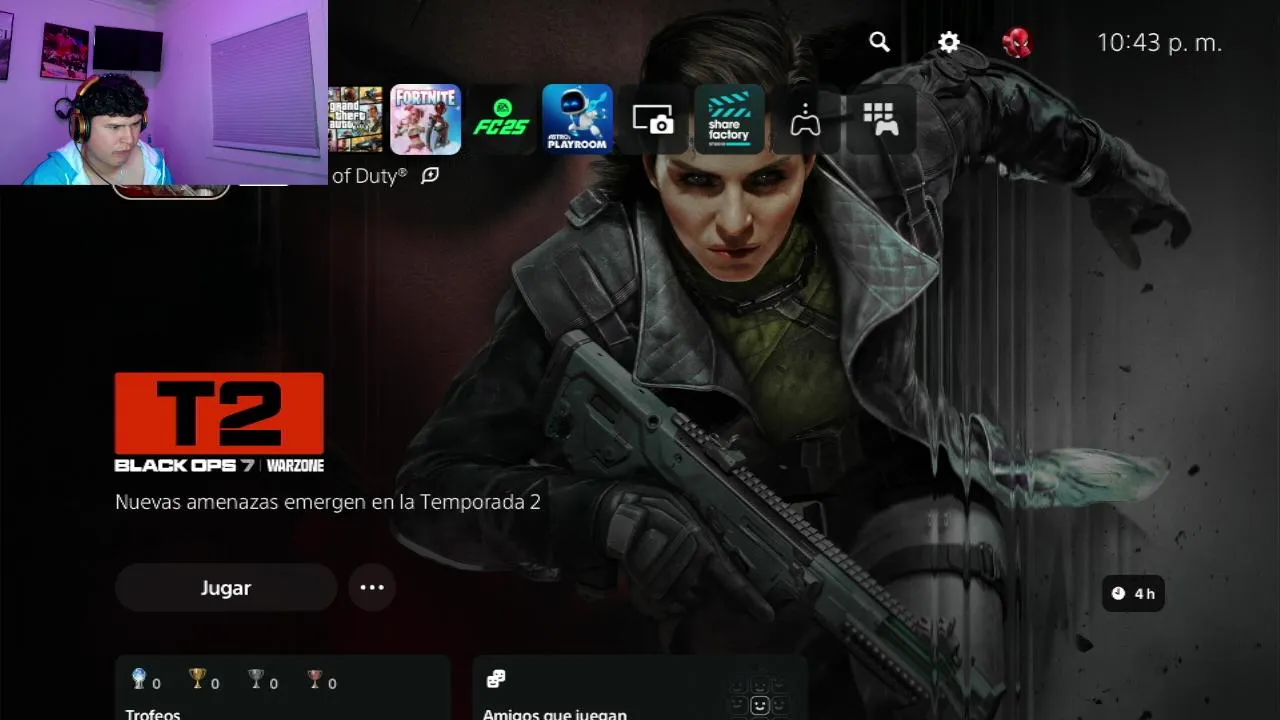This screenshot has height=720, width=1280.
Task: Click the Jugar button
Action: click(226, 588)
